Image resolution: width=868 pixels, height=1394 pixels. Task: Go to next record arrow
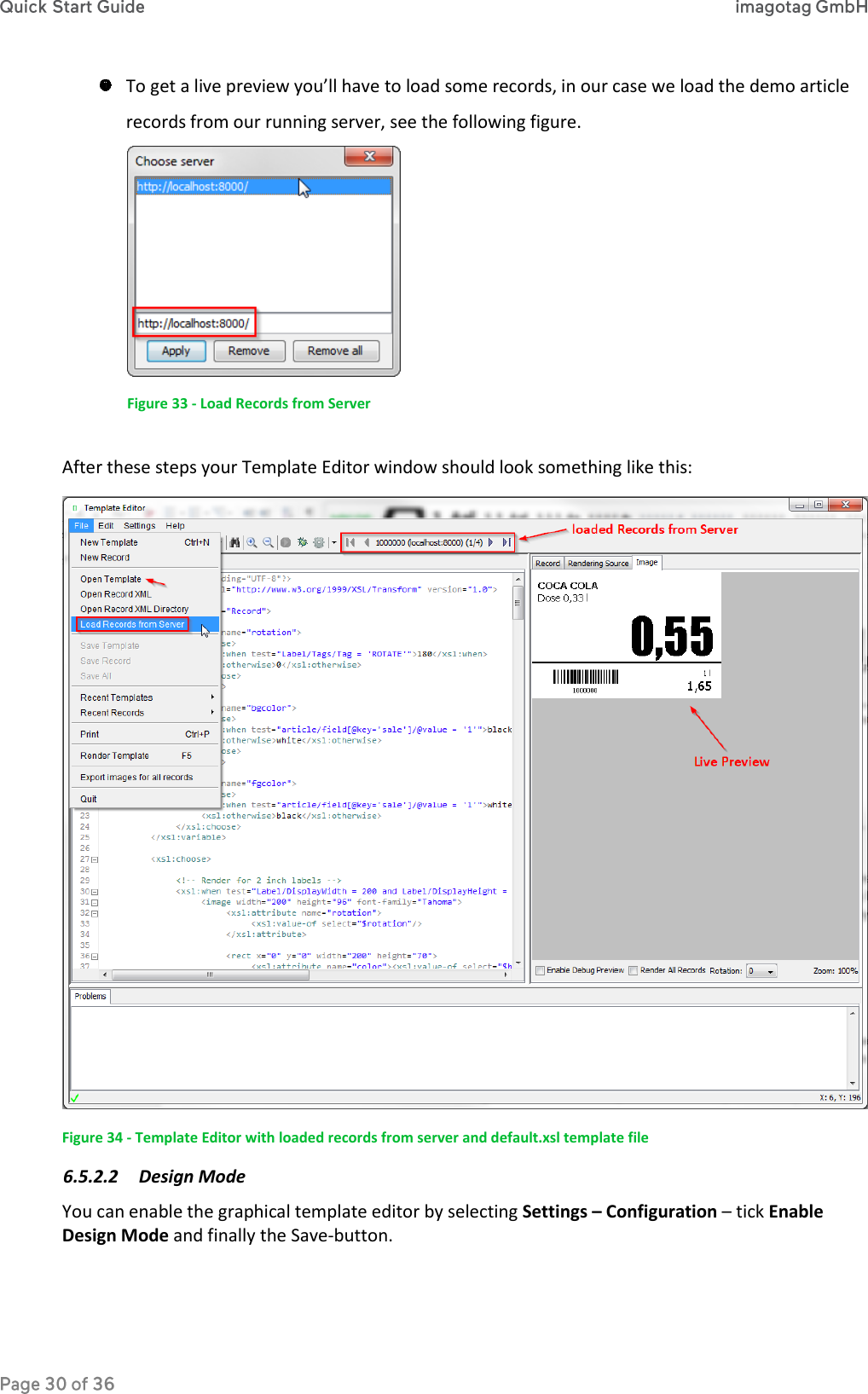coord(491,542)
